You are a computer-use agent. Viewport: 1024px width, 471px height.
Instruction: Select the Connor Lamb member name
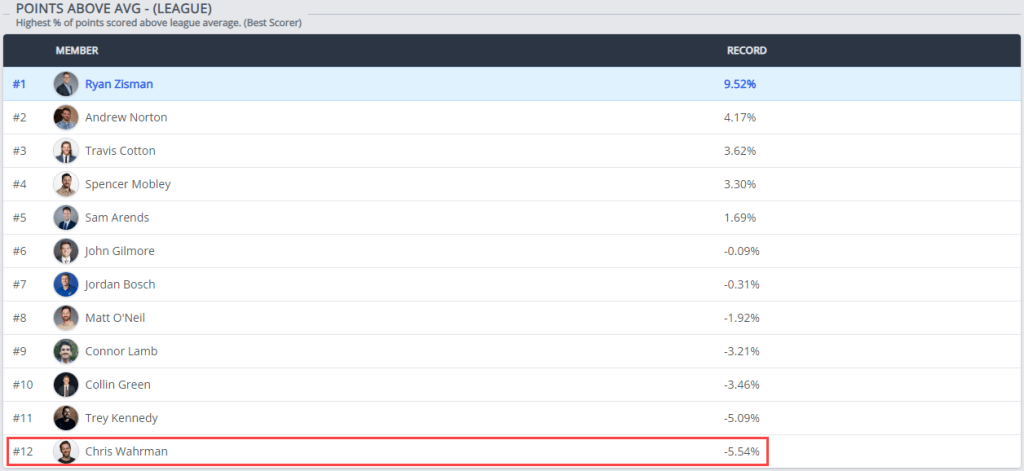(121, 351)
